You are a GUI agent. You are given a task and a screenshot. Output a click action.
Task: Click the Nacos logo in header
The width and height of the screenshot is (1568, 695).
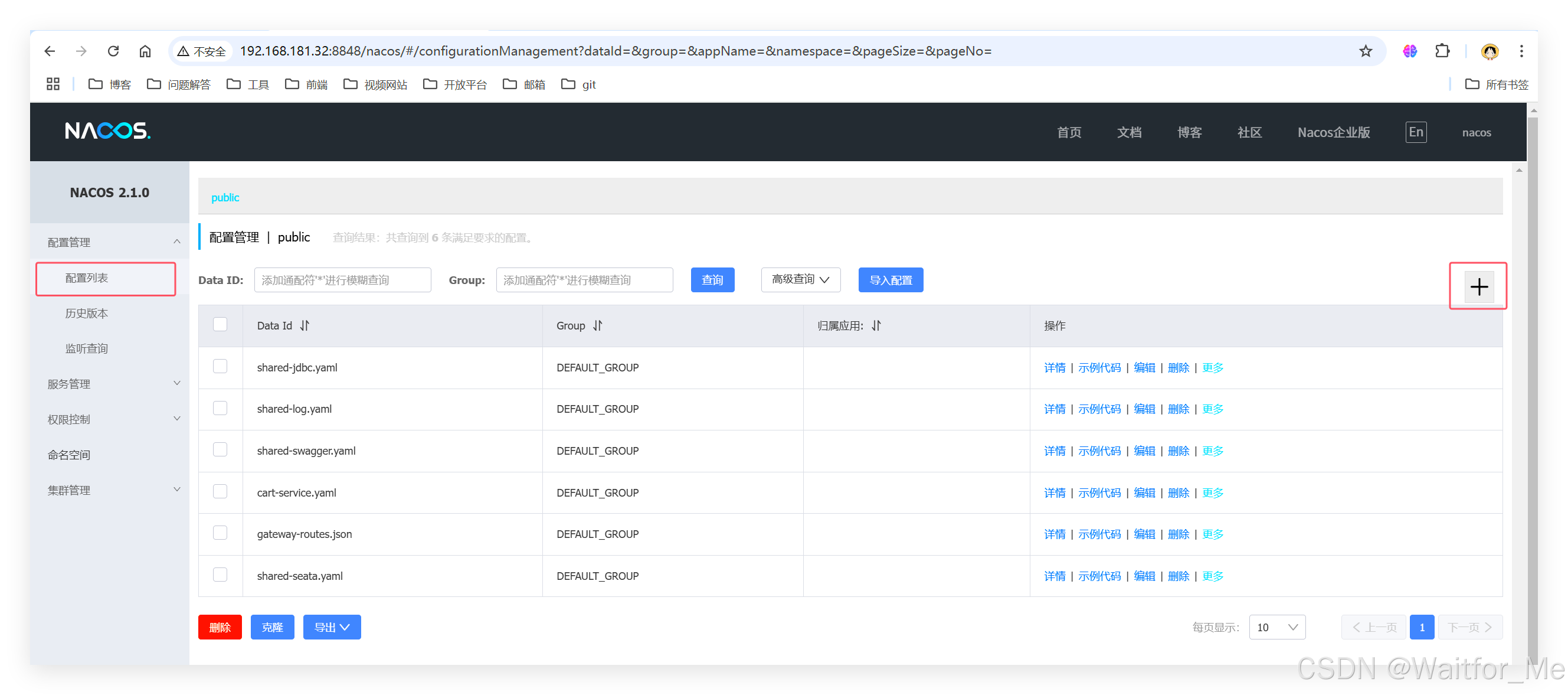tap(108, 131)
